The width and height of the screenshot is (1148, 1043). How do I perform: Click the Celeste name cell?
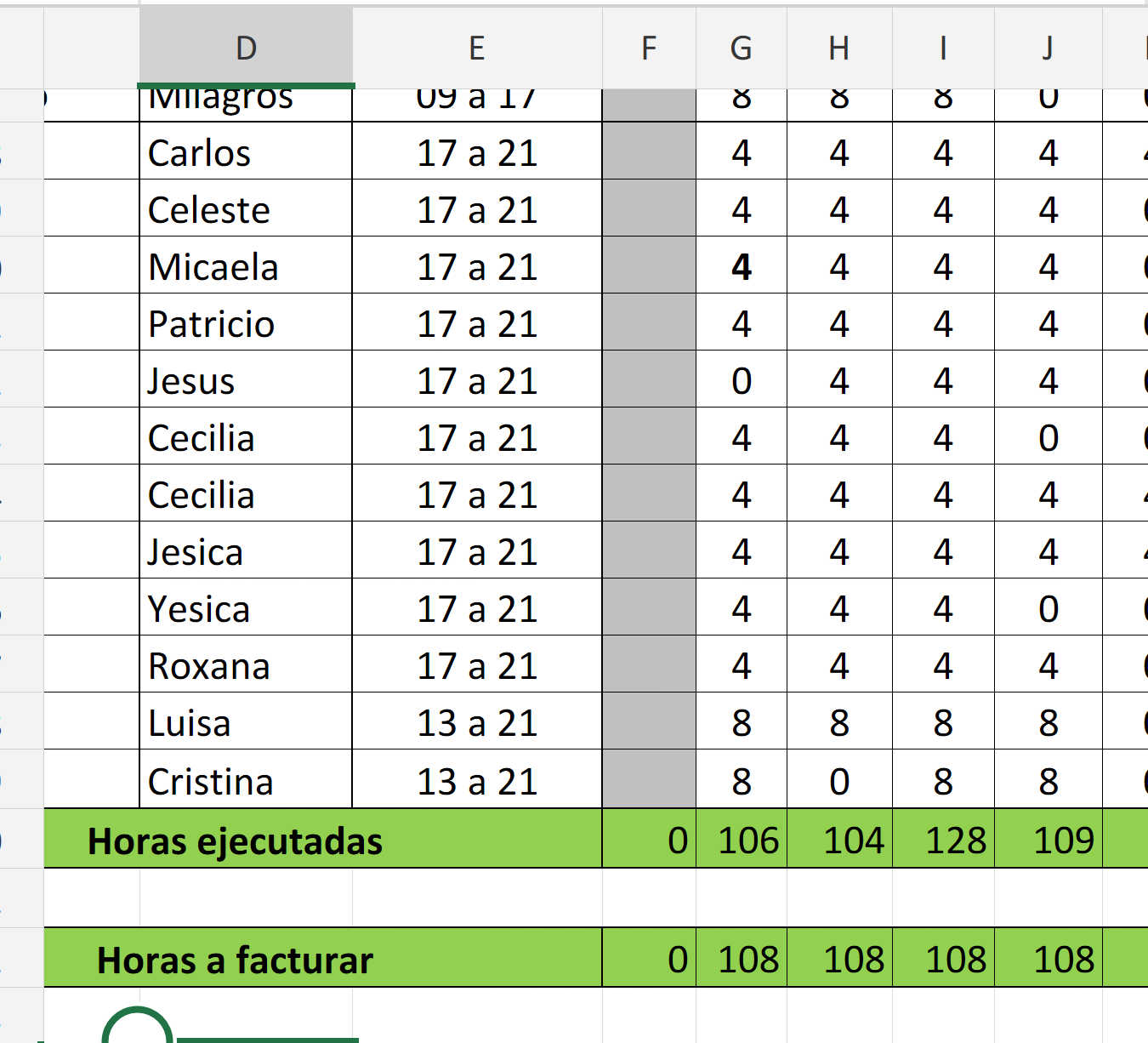click(245, 210)
